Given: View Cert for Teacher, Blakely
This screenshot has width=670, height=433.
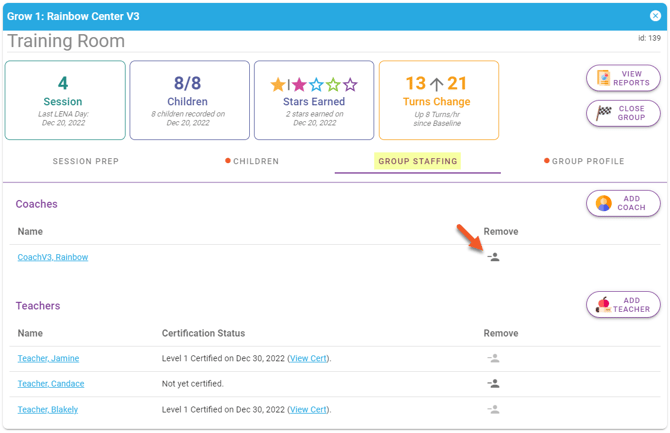Looking at the screenshot, I should (308, 409).
